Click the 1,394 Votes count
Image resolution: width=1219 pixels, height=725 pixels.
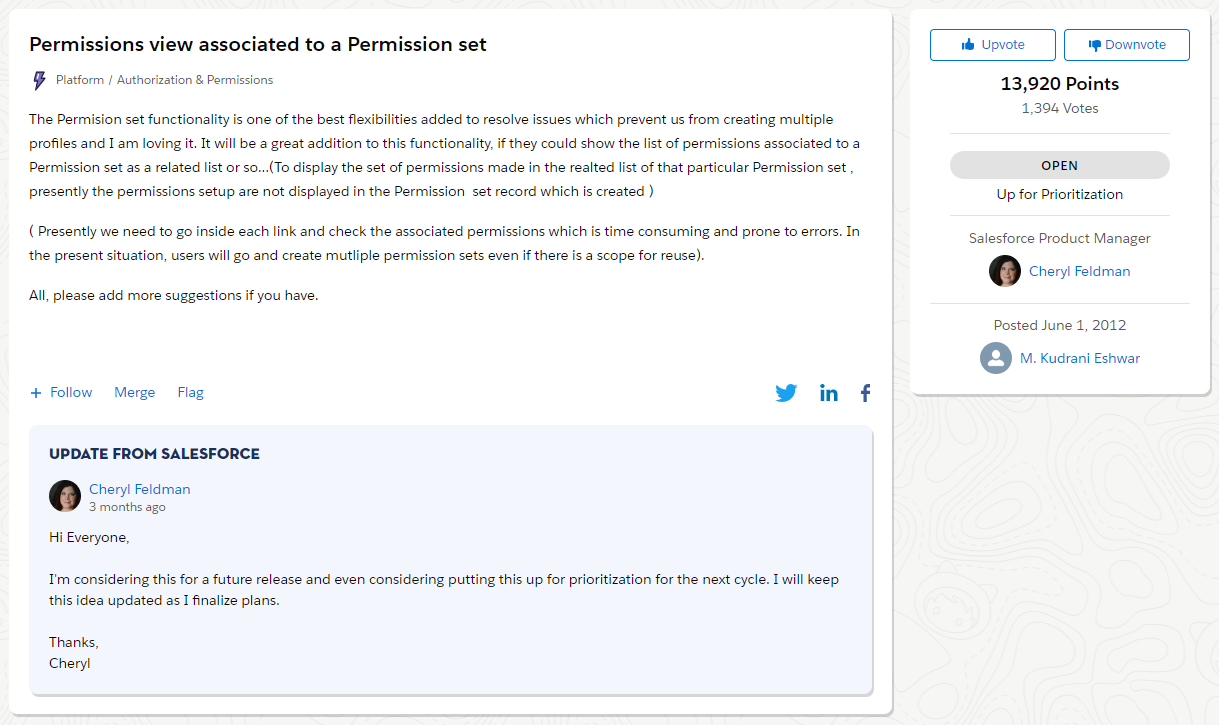click(1059, 108)
